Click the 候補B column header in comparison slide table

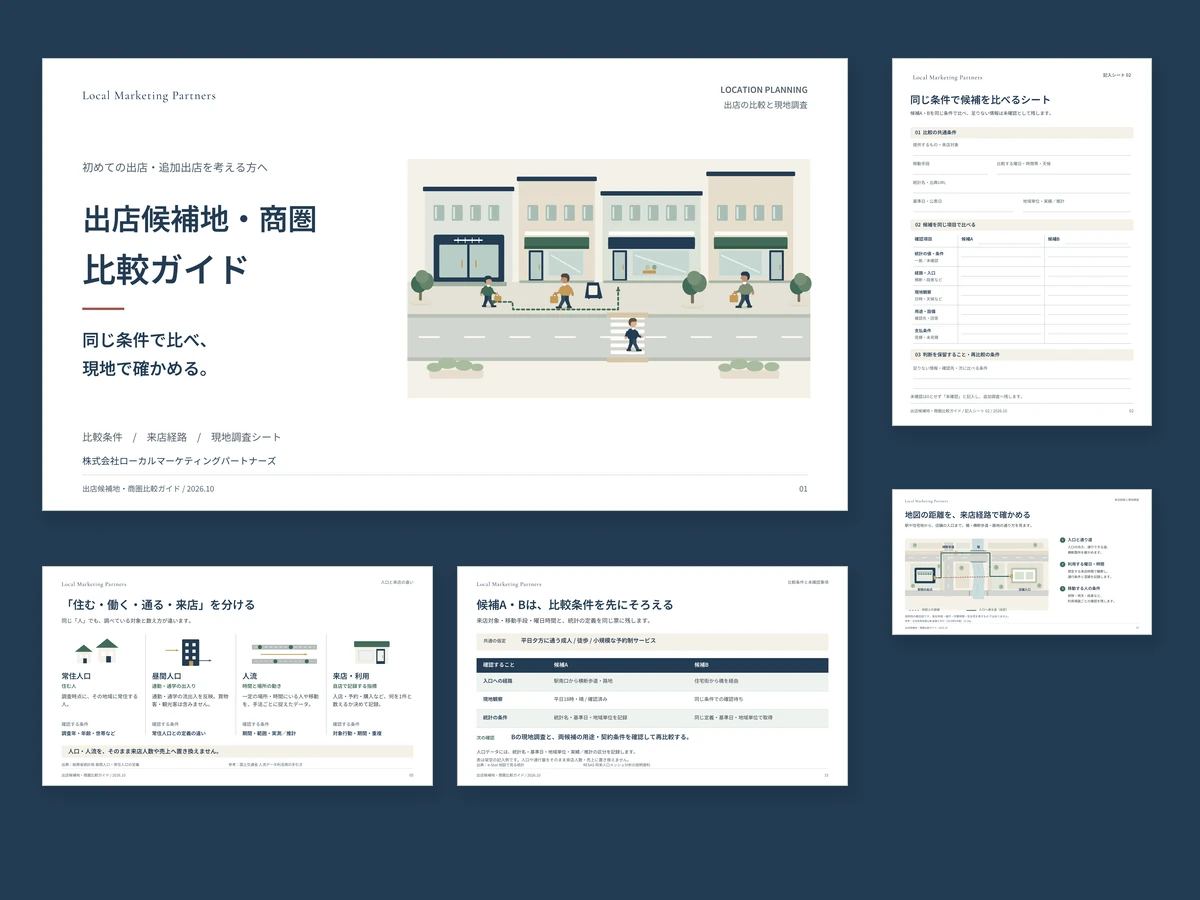701,664
